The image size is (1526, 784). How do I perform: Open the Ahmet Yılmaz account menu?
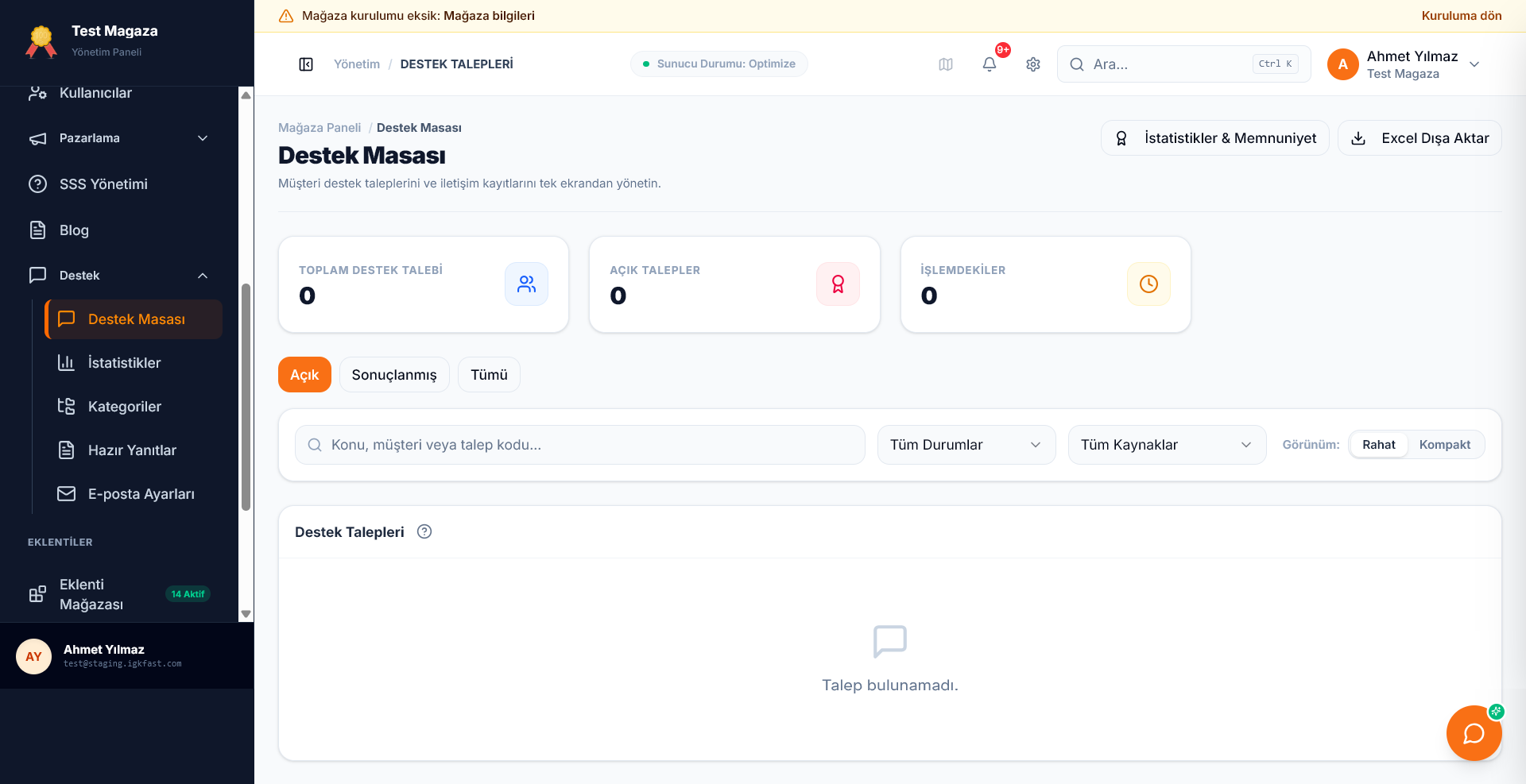click(1404, 64)
